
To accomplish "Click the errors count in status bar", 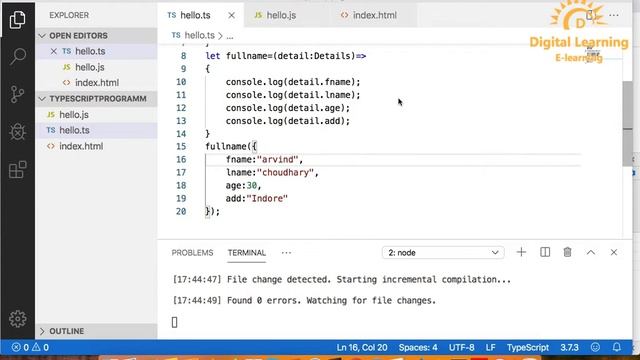I will pos(20,347).
